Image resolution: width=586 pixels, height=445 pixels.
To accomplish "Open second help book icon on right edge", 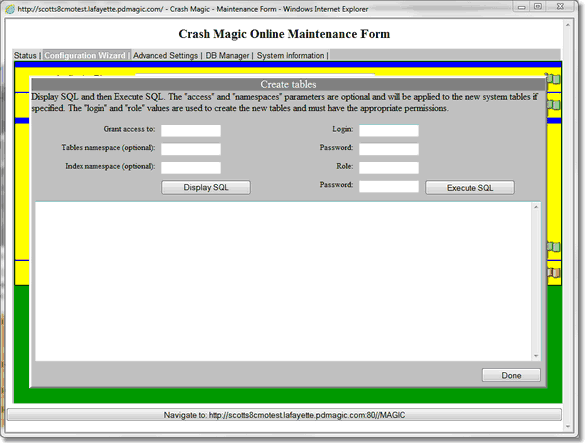I will (x=554, y=105).
